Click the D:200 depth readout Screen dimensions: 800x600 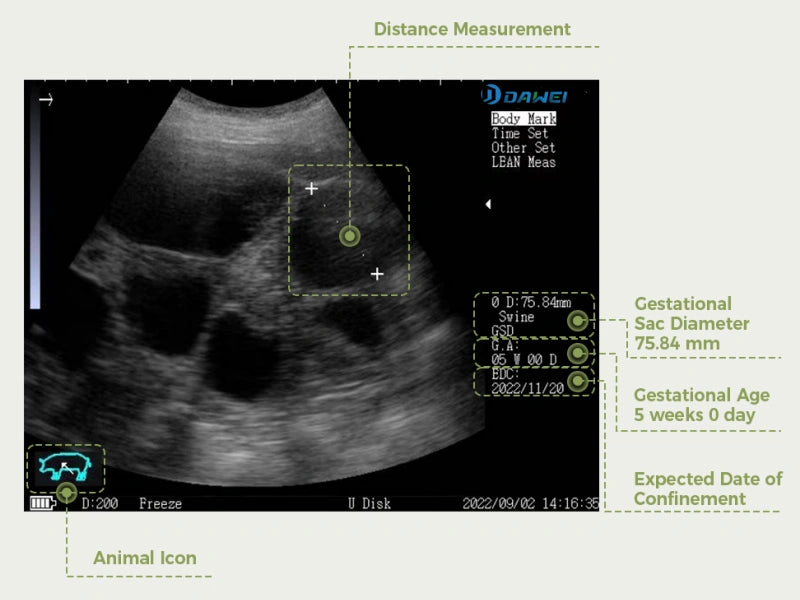99,503
